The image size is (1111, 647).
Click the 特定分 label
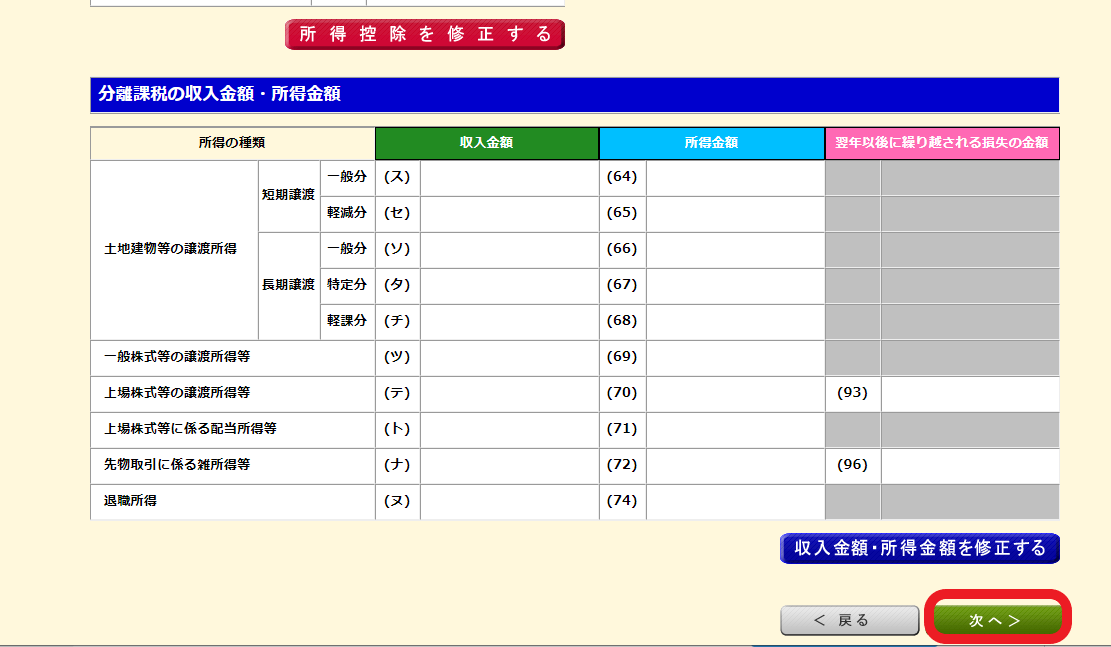(347, 284)
